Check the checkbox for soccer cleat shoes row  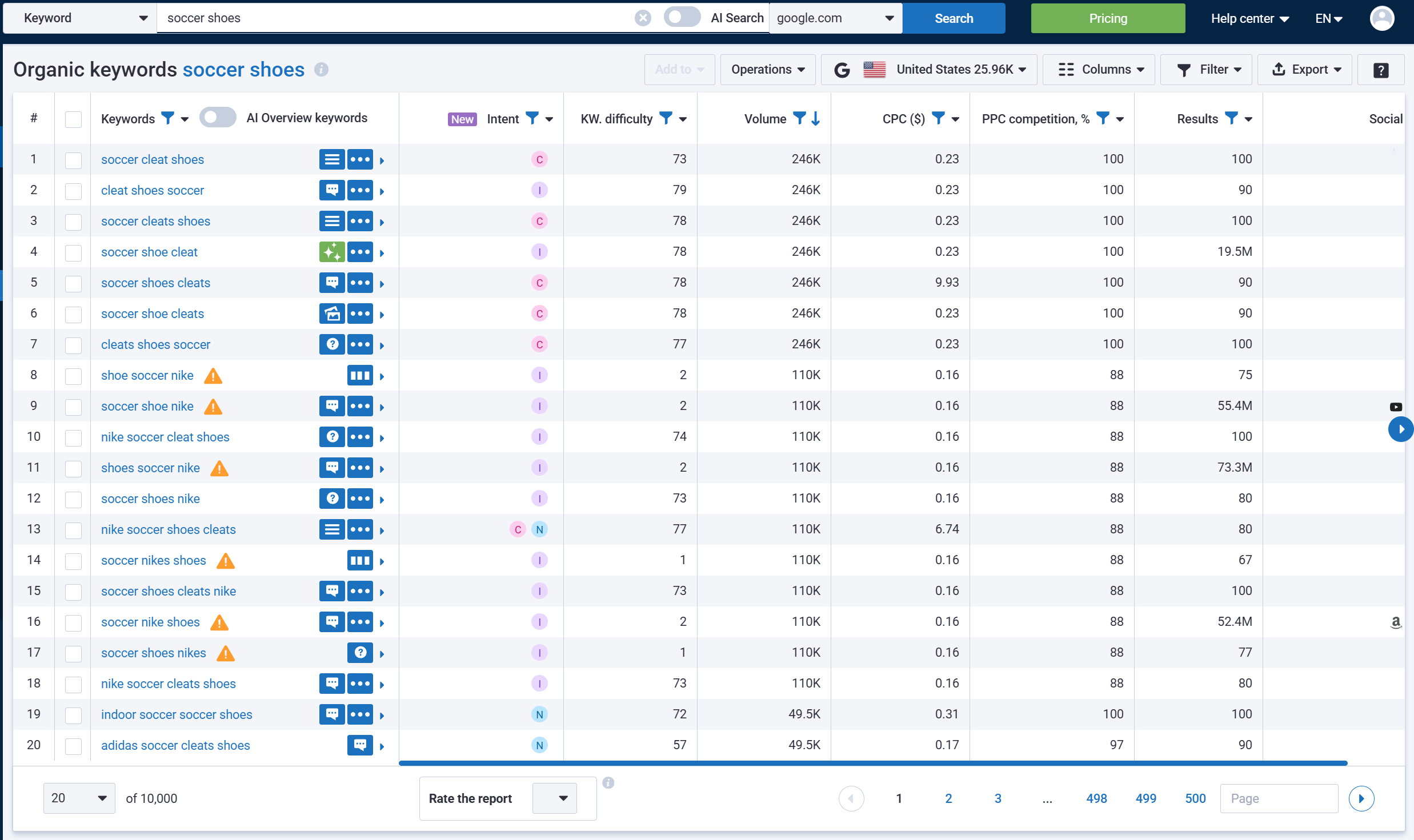(x=73, y=160)
